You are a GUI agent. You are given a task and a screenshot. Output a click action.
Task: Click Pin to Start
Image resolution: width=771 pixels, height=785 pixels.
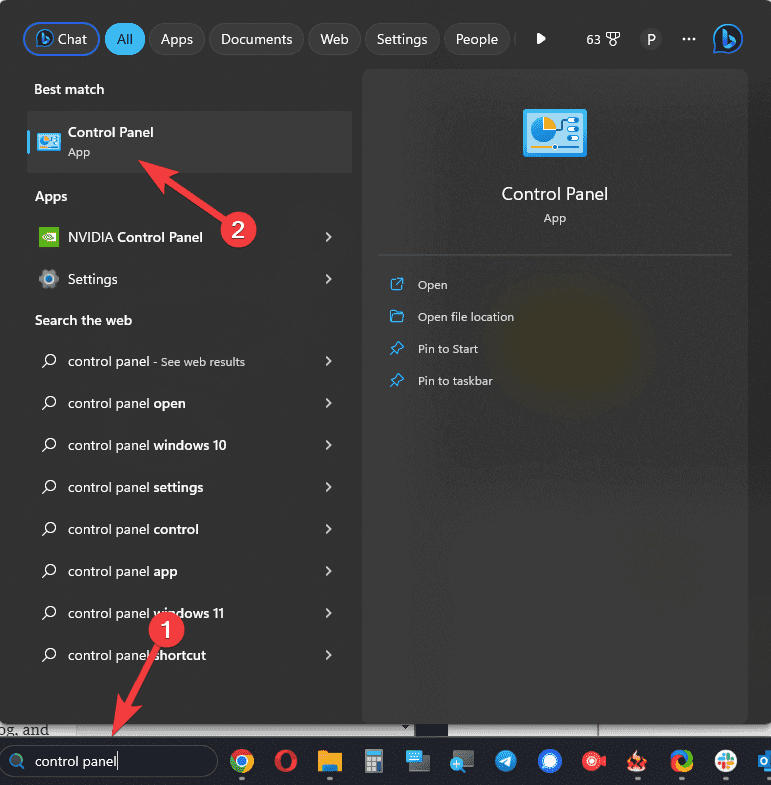point(434,349)
